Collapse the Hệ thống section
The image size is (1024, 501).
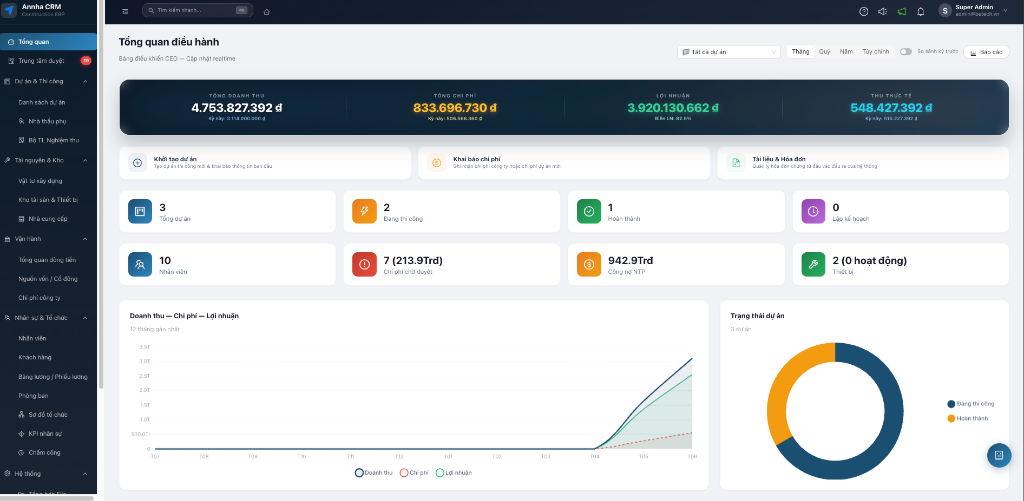[x=85, y=474]
